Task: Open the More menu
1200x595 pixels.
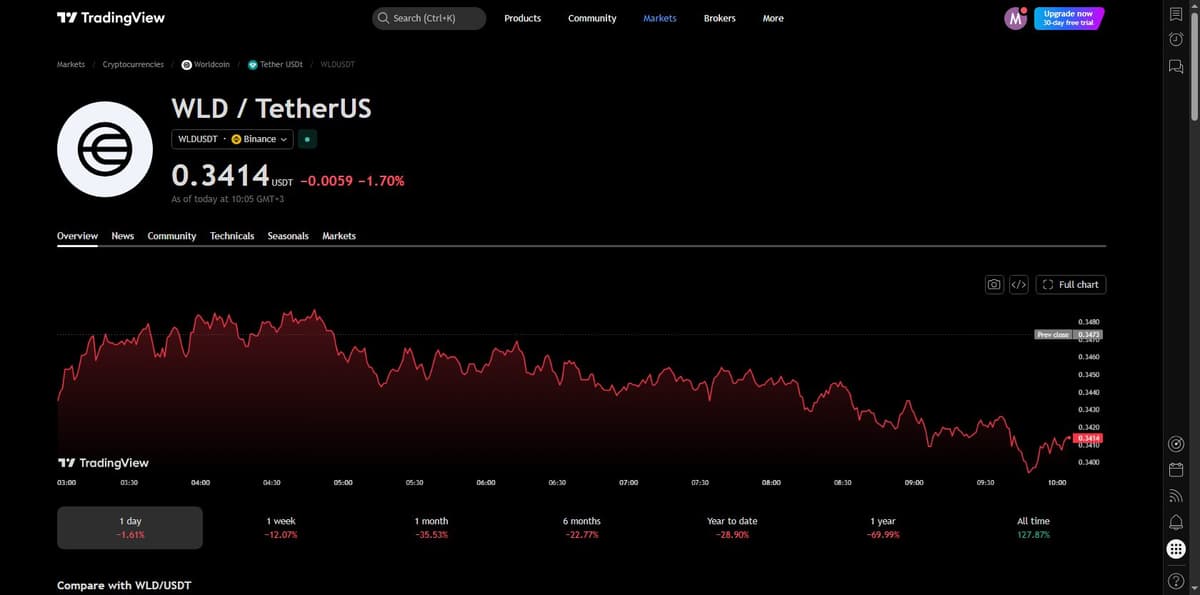Action: (x=773, y=18)
